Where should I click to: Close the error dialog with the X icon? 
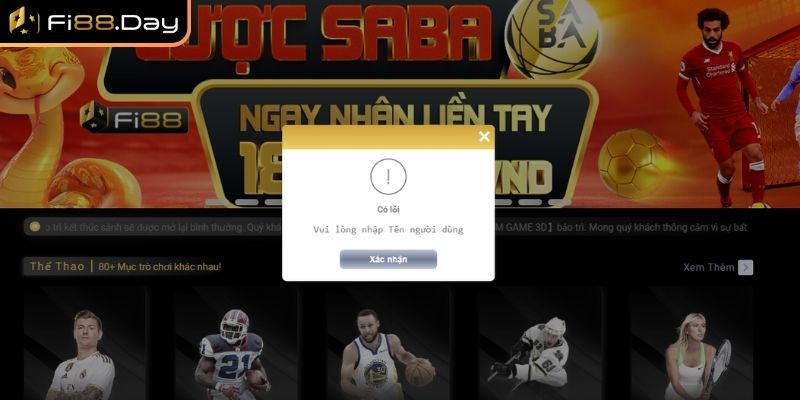click(484, 136)
